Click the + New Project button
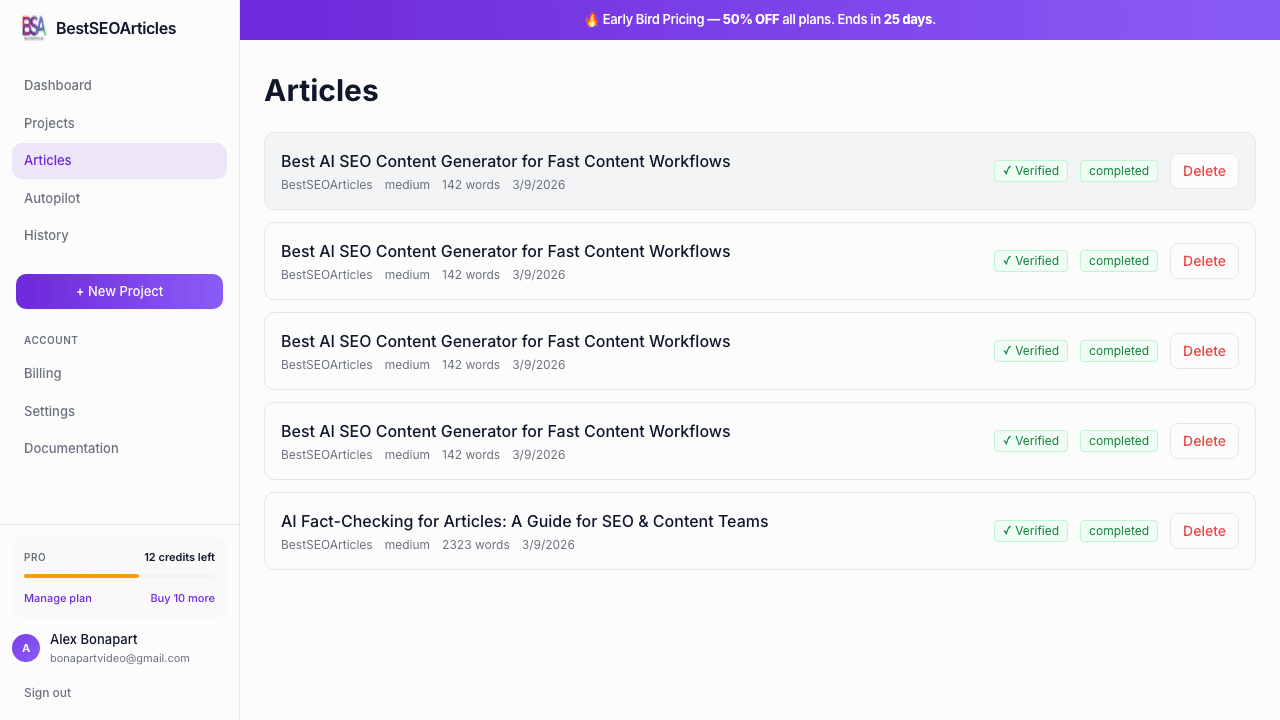Screen dimensions: 1280x720 point(119,291)
